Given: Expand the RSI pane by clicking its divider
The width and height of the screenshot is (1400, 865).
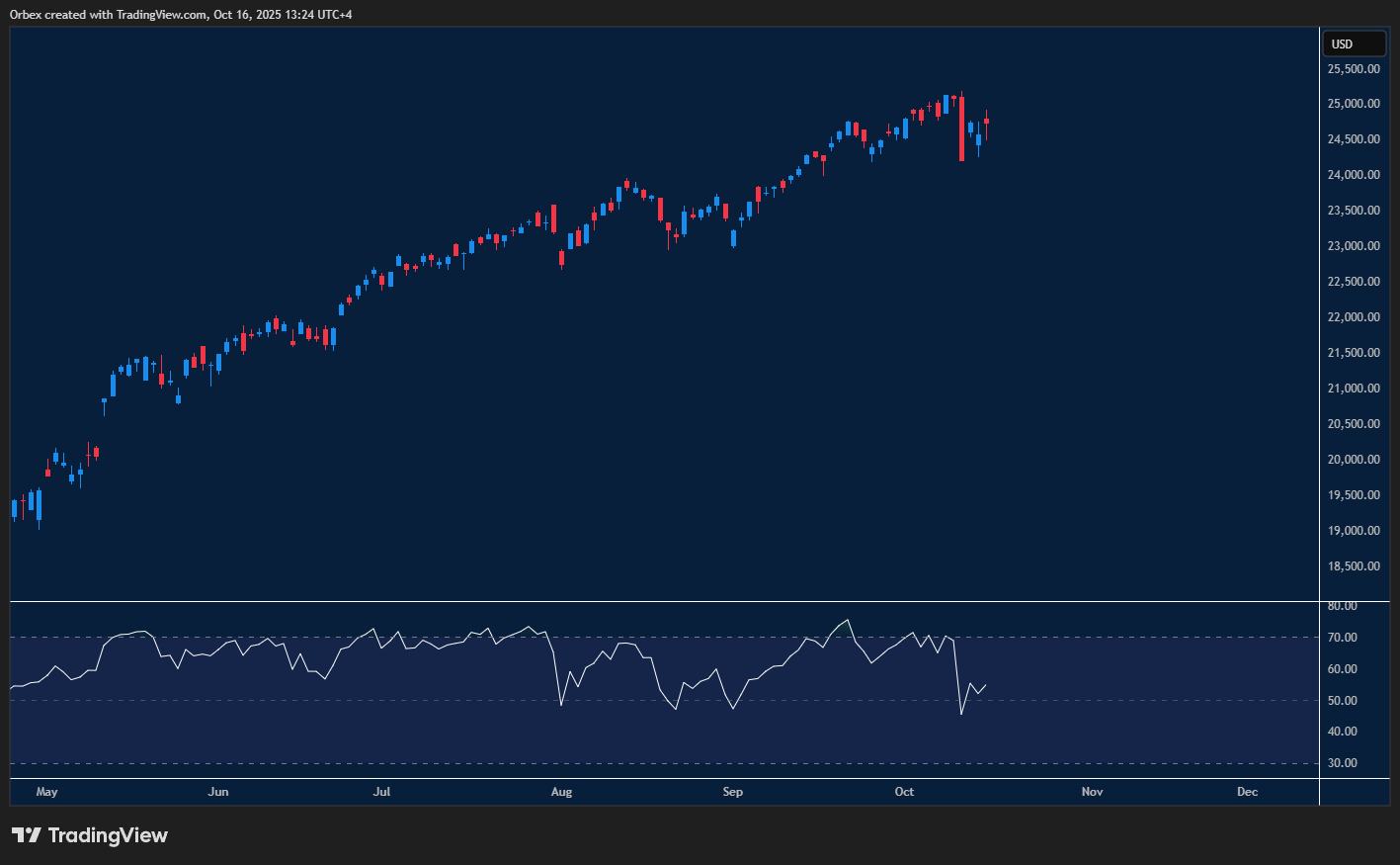Looking at the screenshot, I should tap(662, 599).
